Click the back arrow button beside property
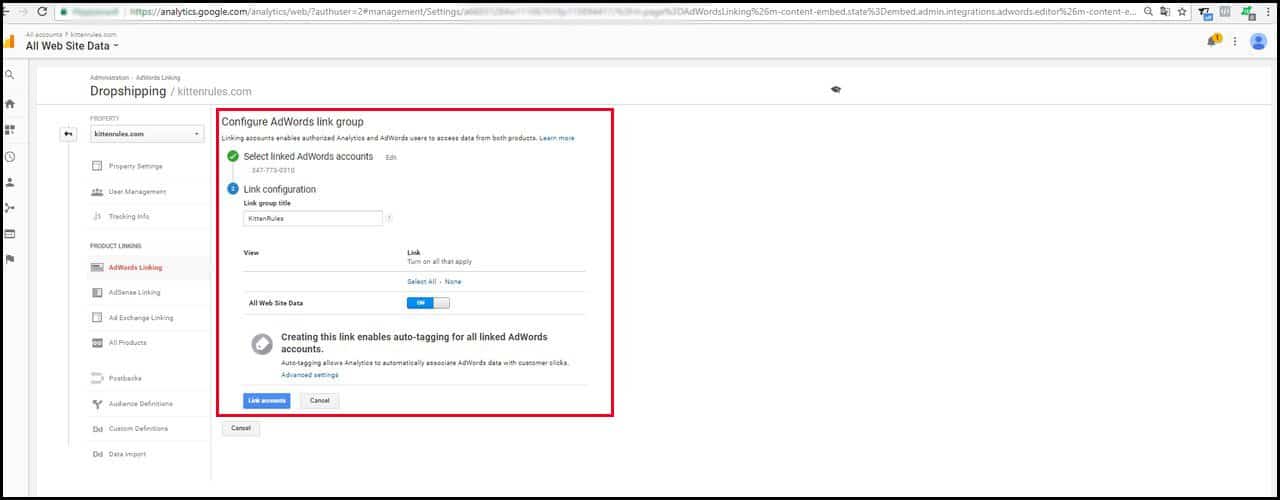 click(68, 134)
